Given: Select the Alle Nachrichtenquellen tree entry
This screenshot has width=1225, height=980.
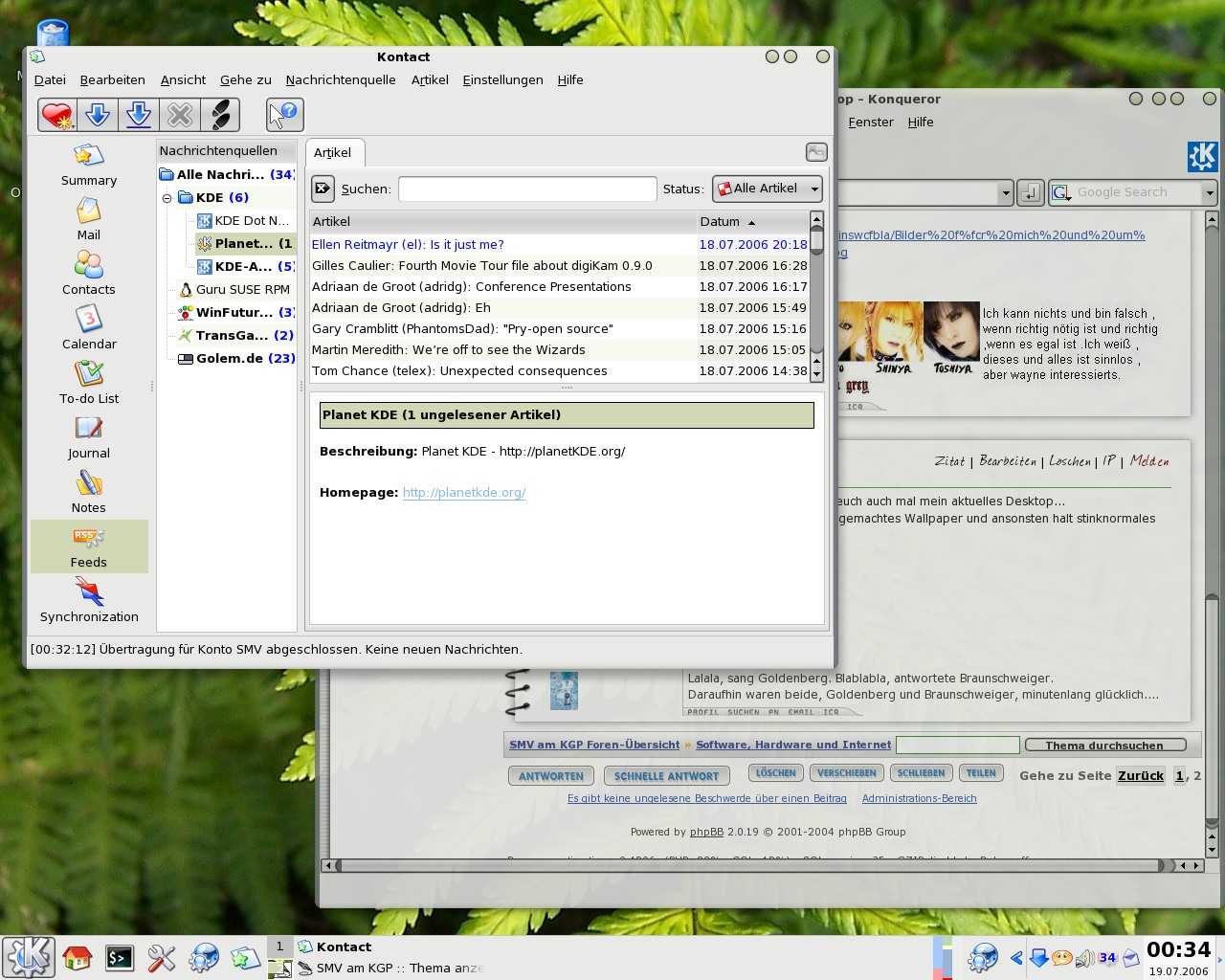Looking at the screenshot, I should (x=227, y=175).
